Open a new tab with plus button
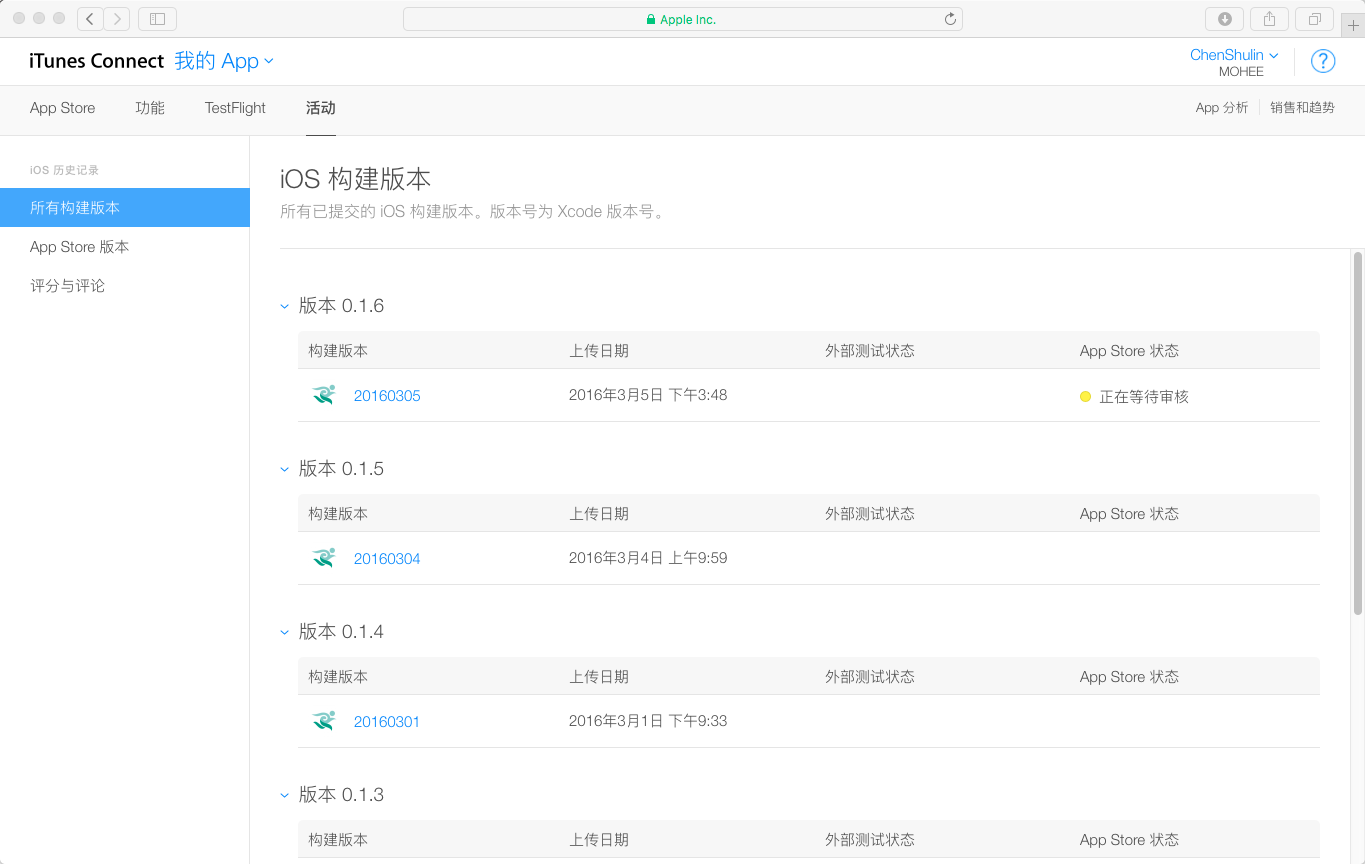Screen dimensions: 1365x864 [1353, 25]
